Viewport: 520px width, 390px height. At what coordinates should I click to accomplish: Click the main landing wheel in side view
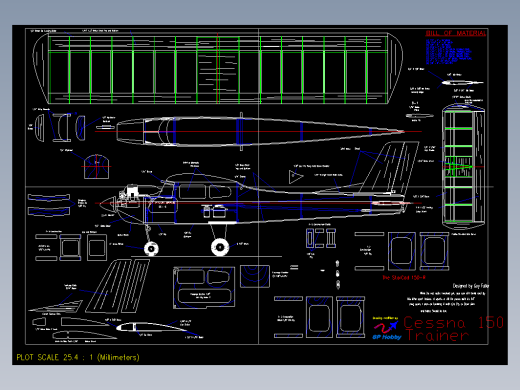[x=220, y=247]
